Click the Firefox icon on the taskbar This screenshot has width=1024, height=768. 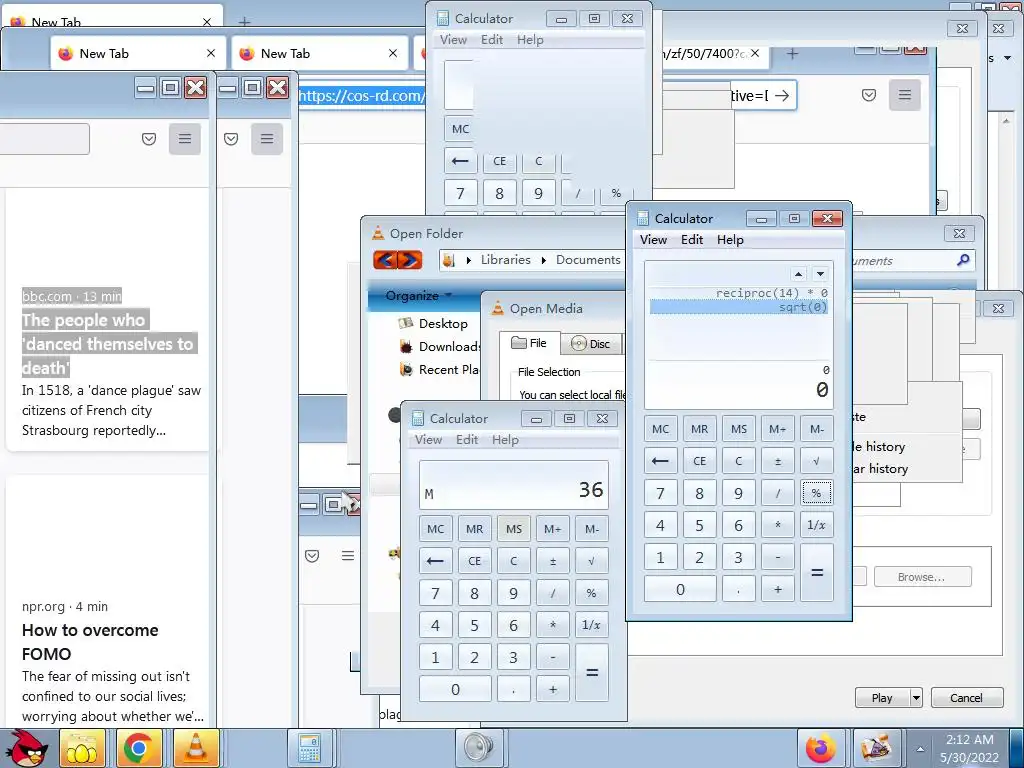(820, 748)
